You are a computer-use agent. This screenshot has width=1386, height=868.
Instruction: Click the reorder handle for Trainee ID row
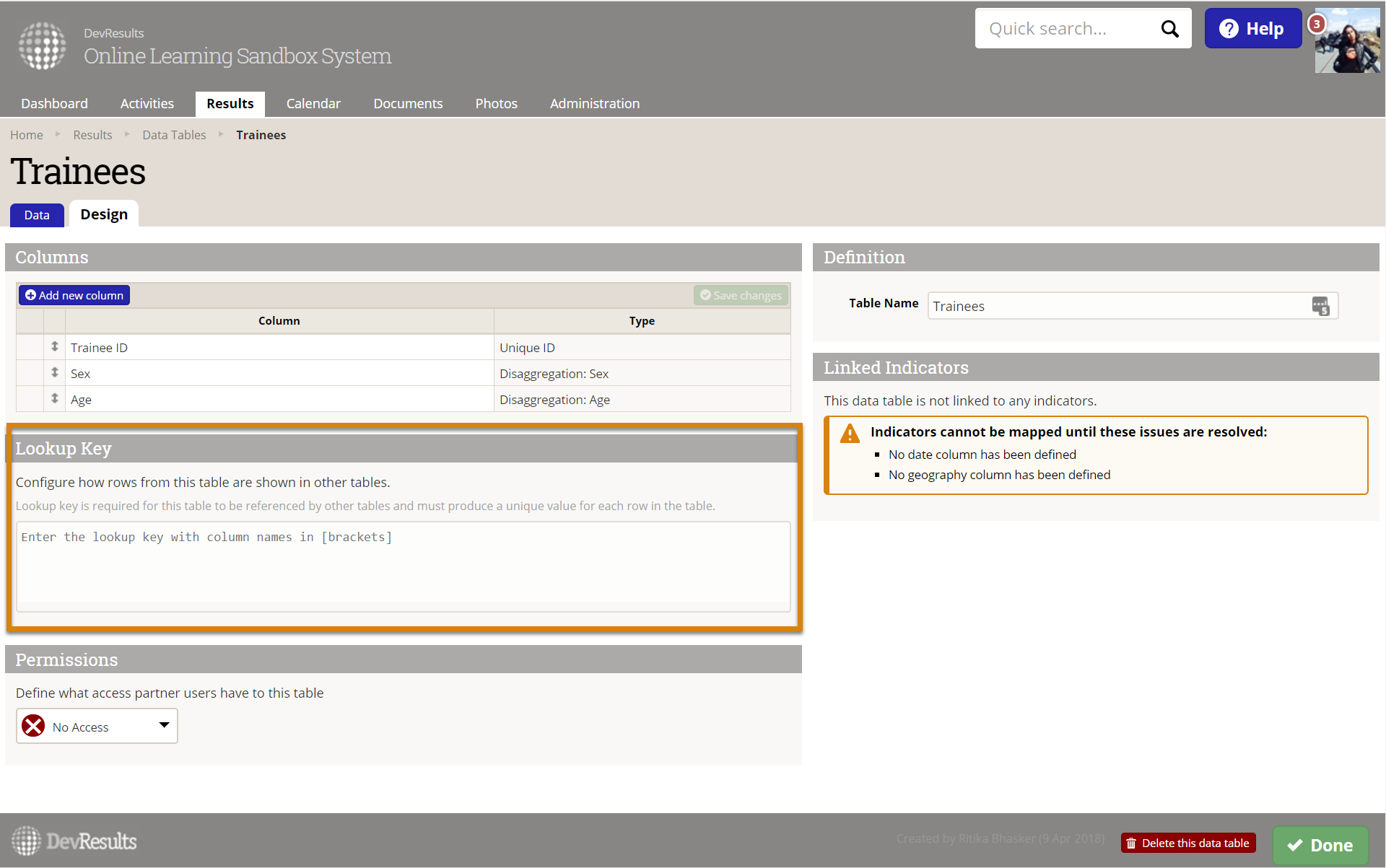click(x=55, y=347)
